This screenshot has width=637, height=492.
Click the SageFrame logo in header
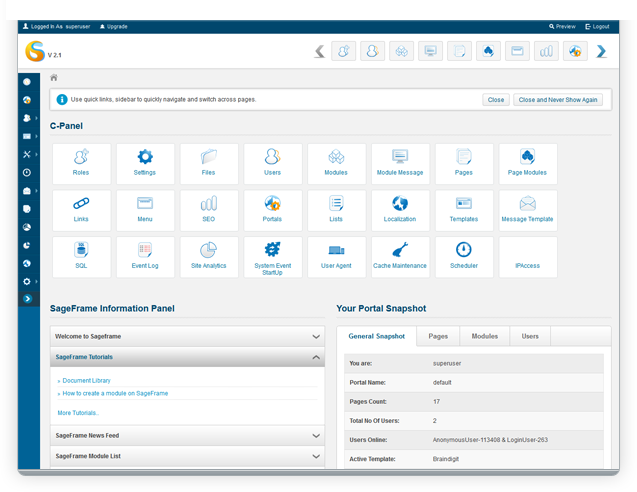point(35,51)
